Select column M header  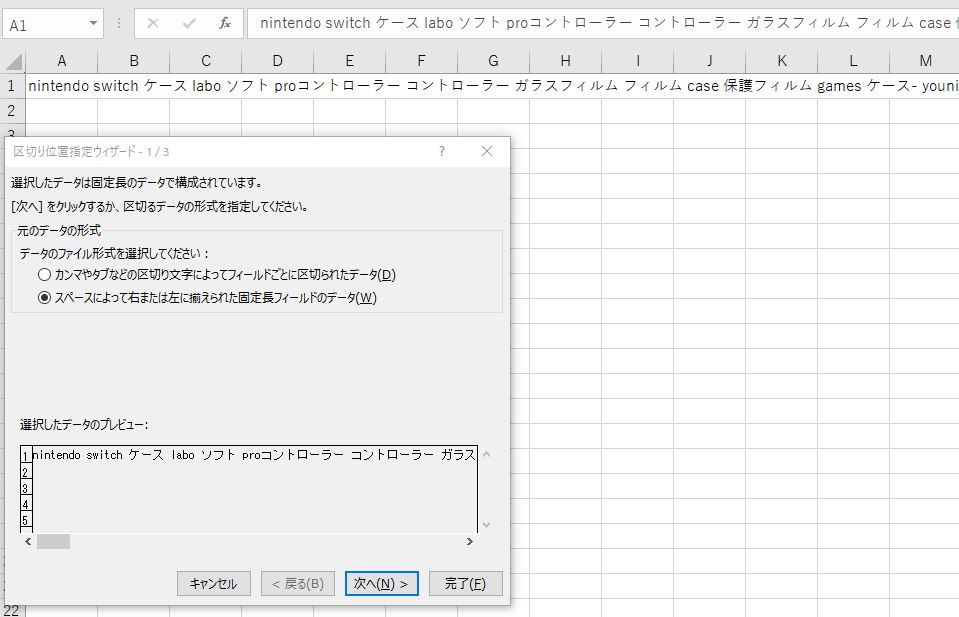[x=925, y=61]
